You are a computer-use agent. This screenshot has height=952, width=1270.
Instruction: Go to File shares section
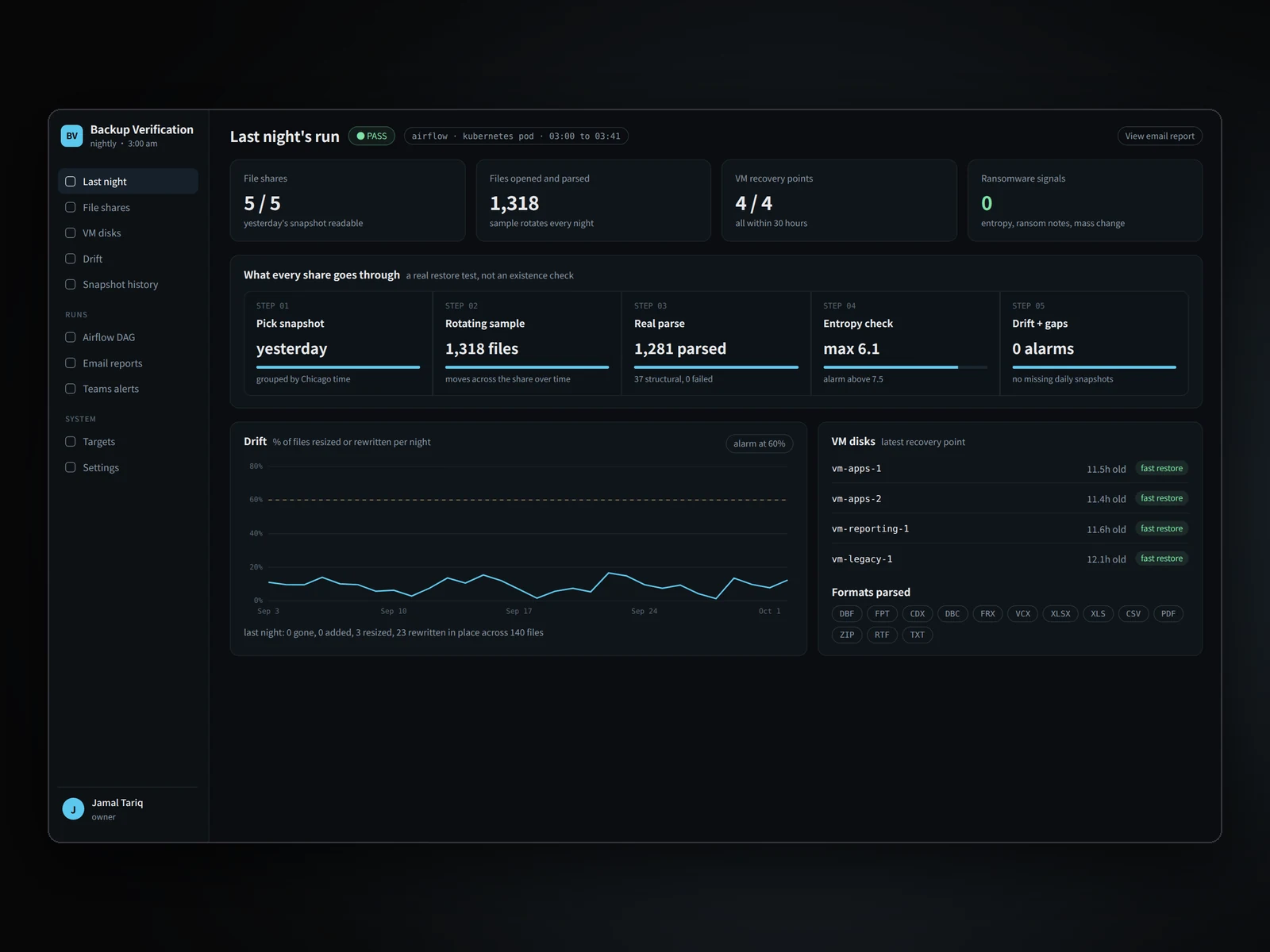tap(128, 207)
